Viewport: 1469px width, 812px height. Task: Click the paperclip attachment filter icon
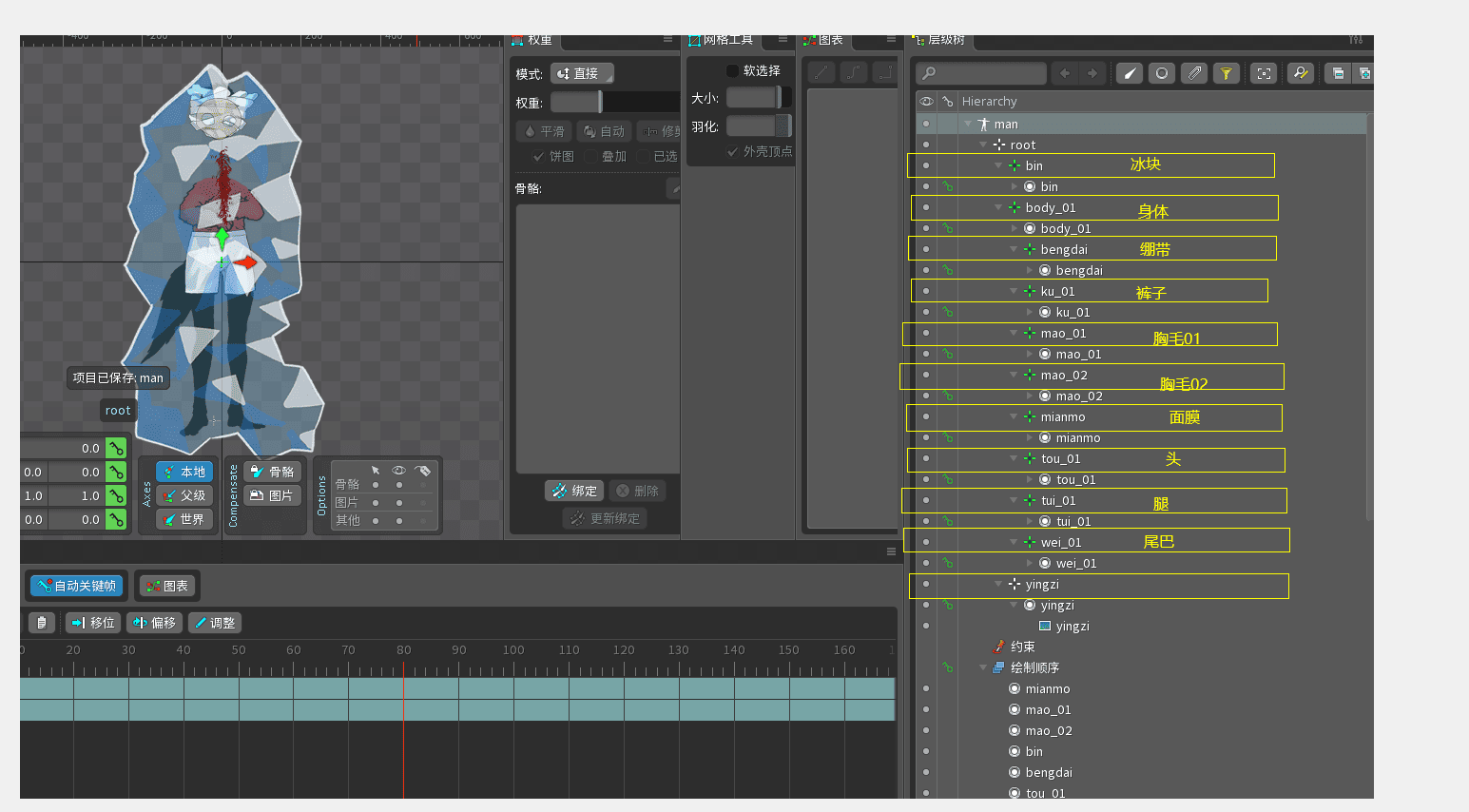1194,73
